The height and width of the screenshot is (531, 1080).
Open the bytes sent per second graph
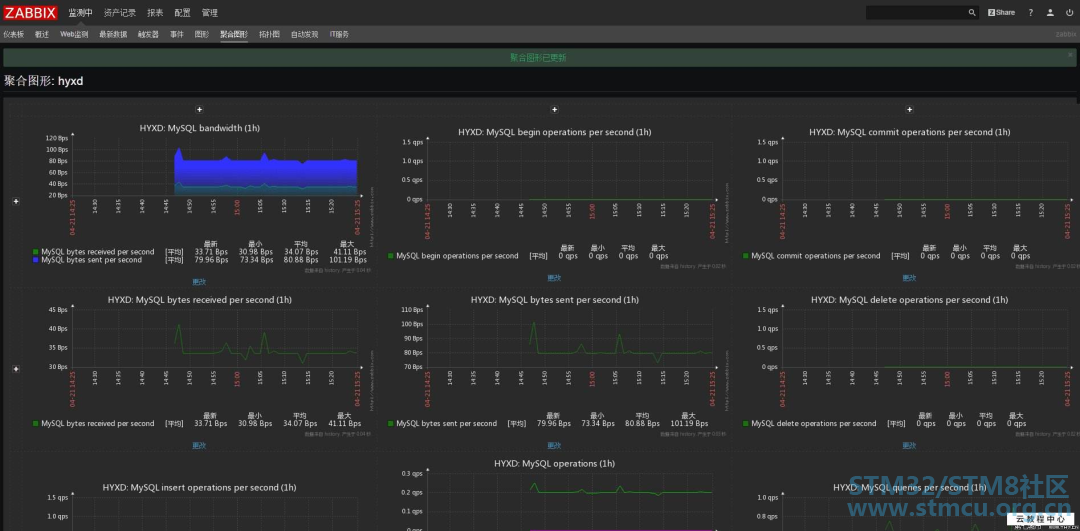tap(554, 366)
